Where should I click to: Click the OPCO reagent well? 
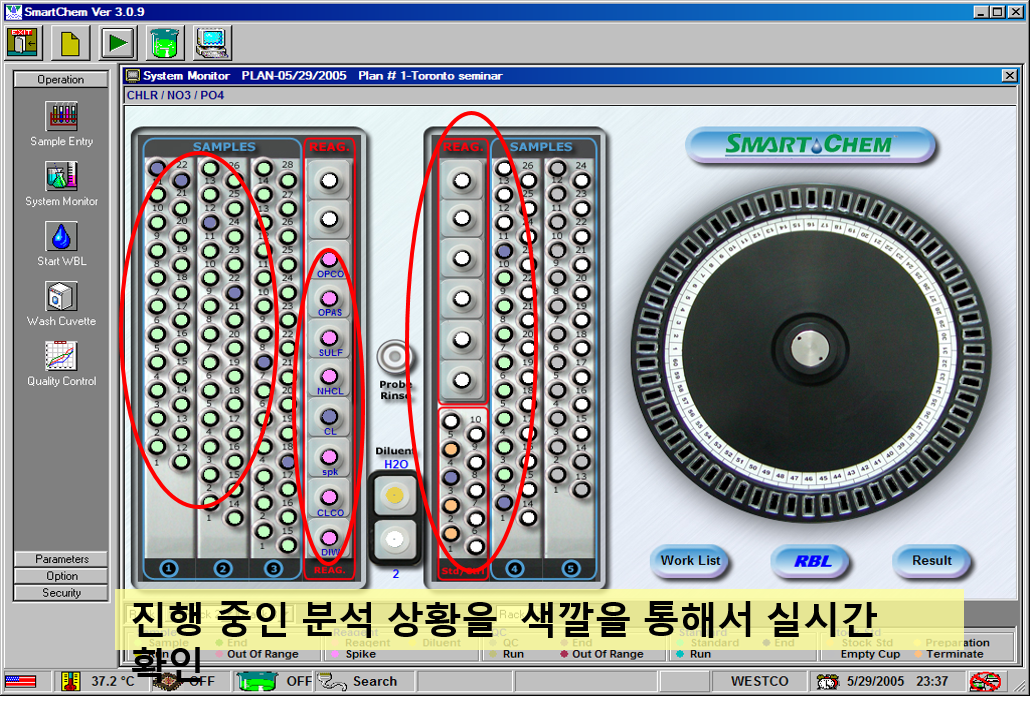[329, 260]
